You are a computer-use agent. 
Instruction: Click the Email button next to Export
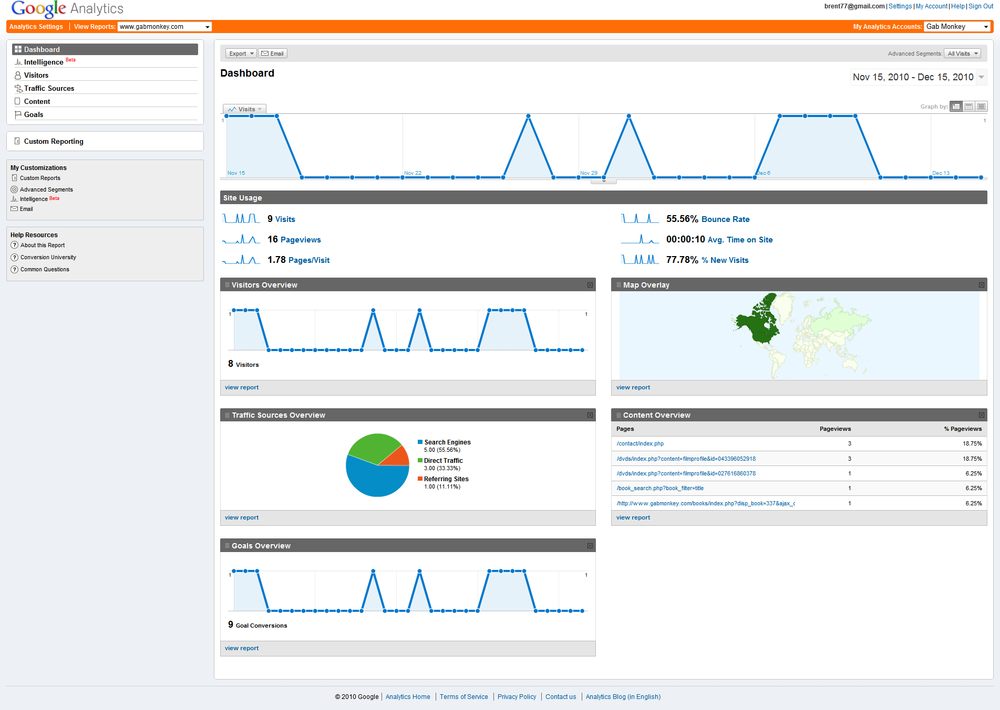[x=273, y=54]
